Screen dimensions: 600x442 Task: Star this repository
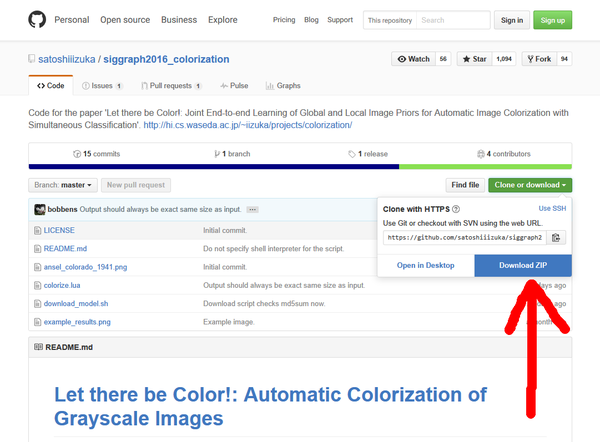[x=474, y=59]
